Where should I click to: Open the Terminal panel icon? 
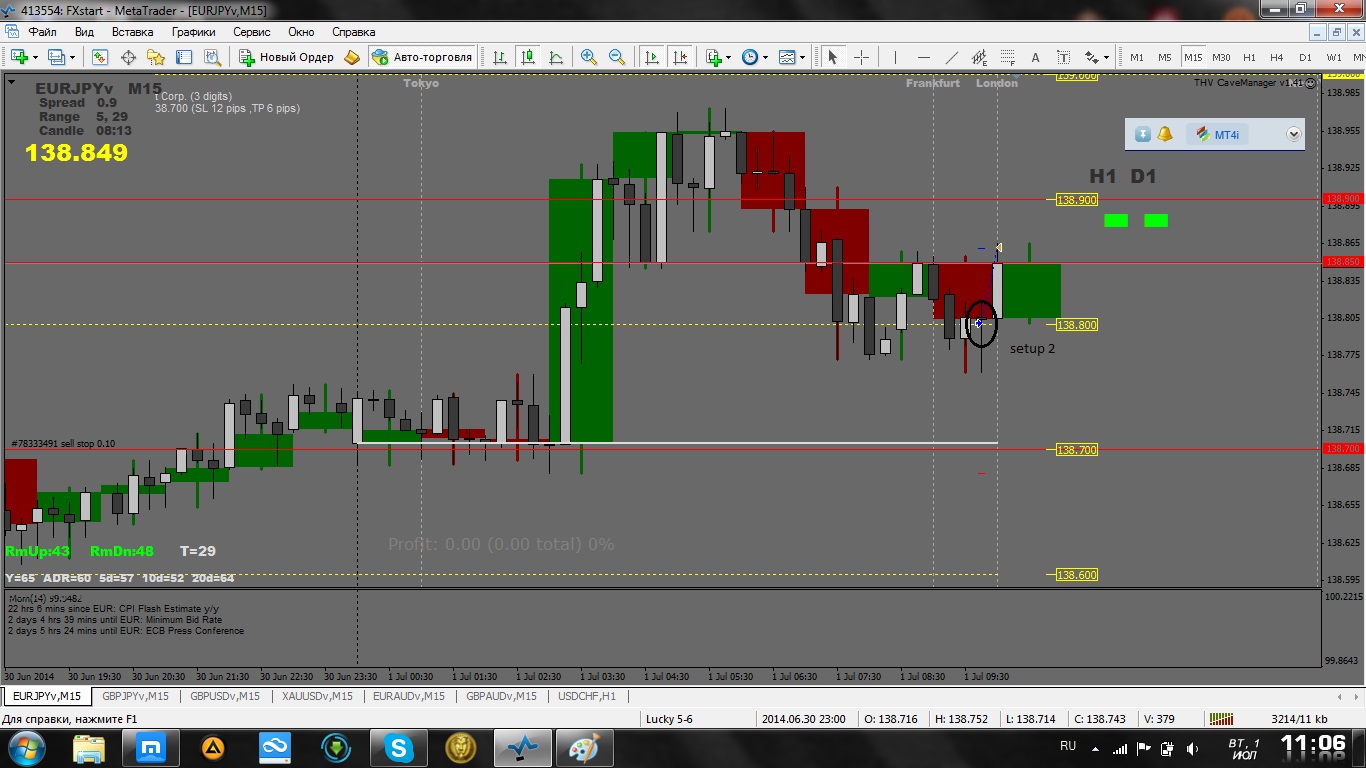coord(183,57)
